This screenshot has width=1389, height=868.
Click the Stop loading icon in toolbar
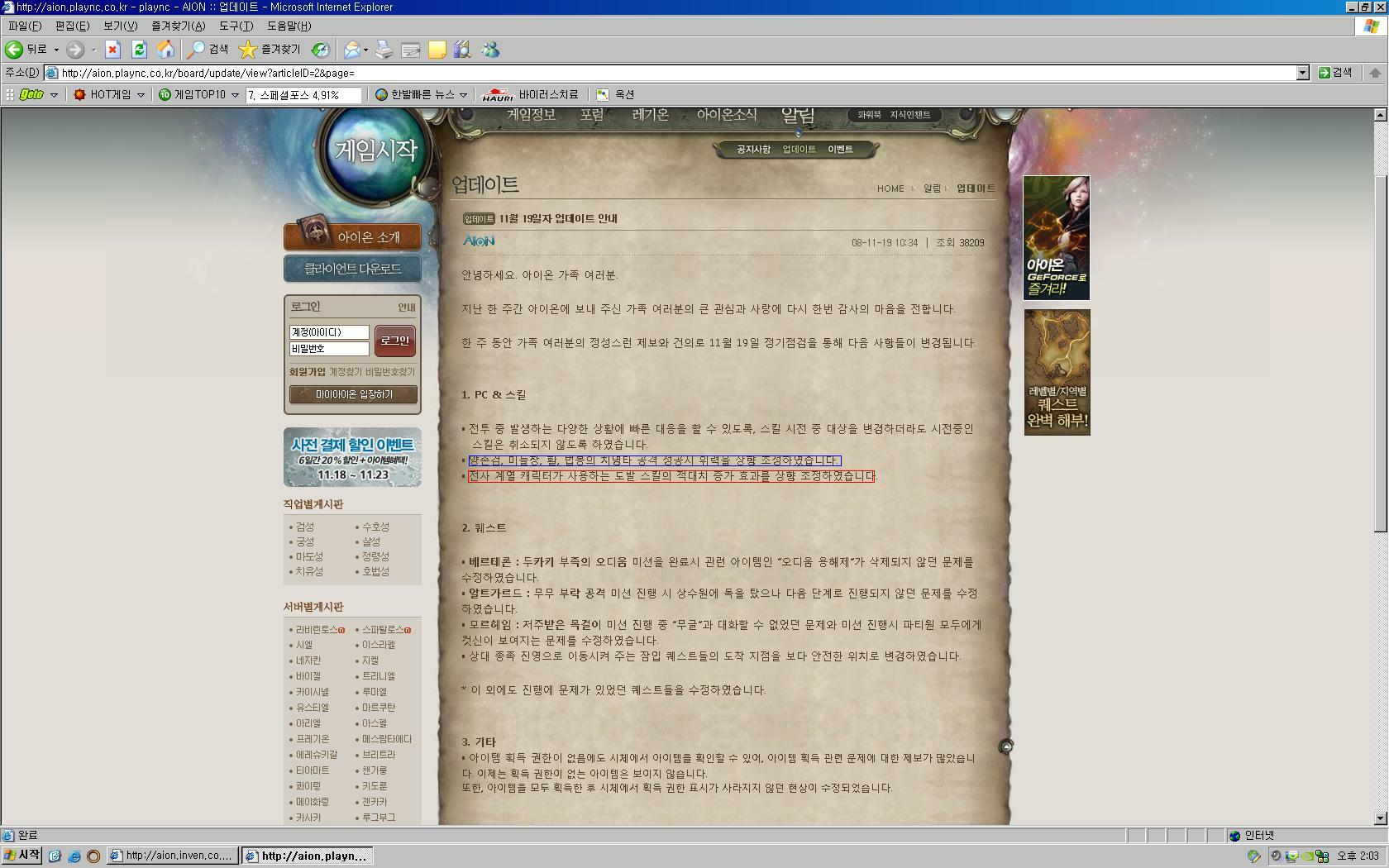coord(113,50)
